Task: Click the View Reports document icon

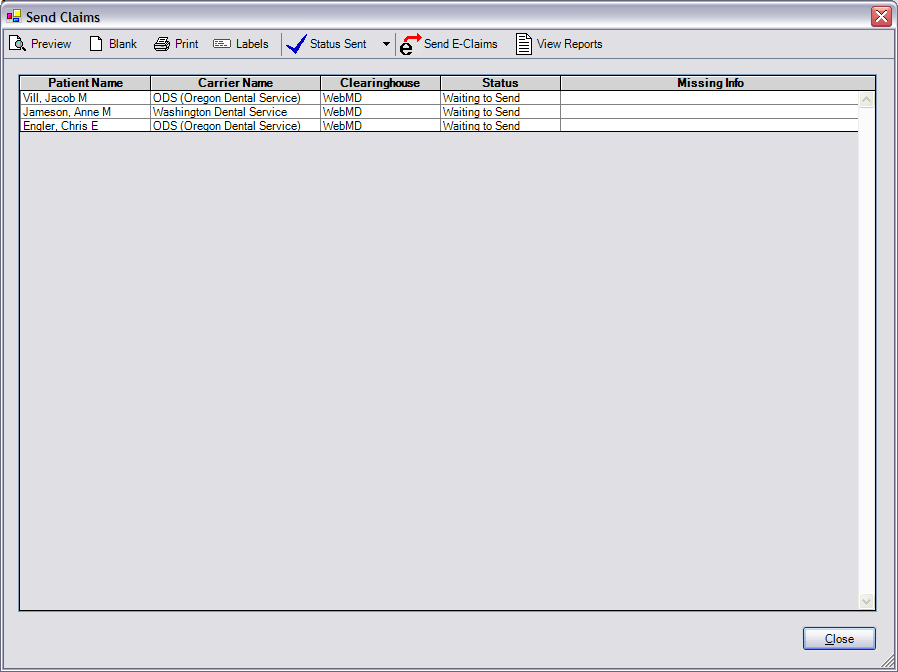Action: pos(523,44)
